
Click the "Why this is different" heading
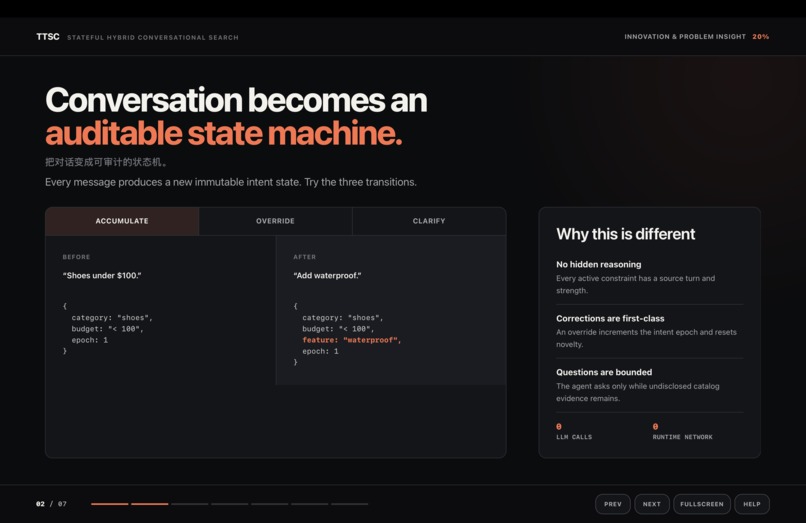[x=626, y=234]
